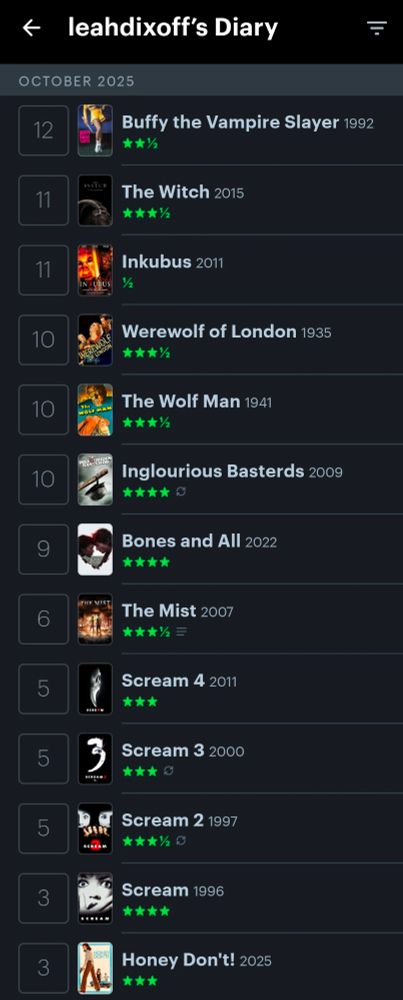
Task: Tap rewatch icon on Inglourious Basterds
Action: pos(180,492)
